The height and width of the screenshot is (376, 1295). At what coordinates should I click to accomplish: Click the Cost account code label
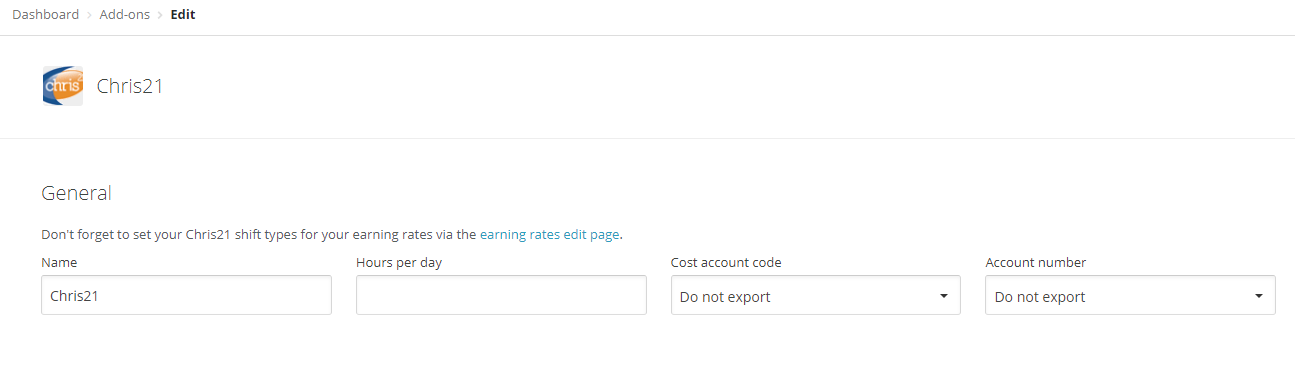tap(726, 262)
